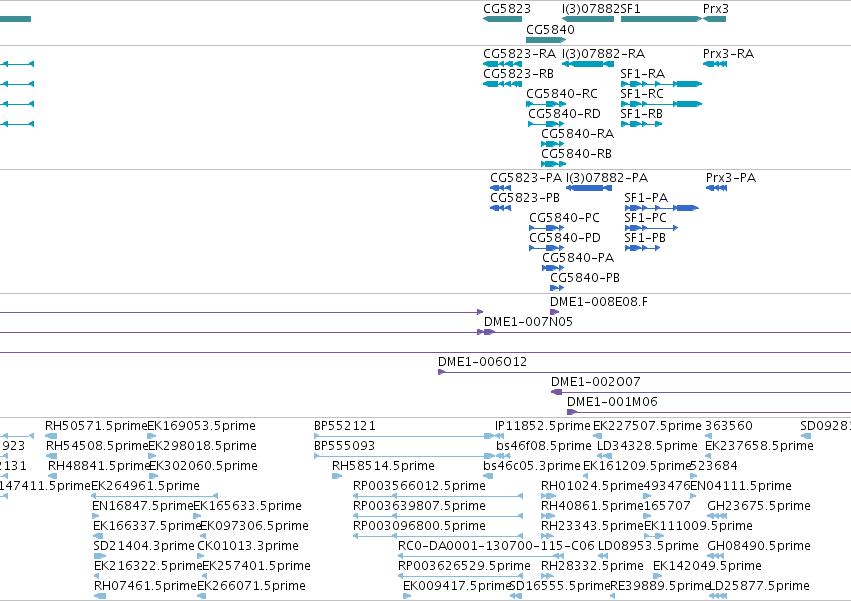Click the BP555093 cDNA label
This screenshot has width=851, height=601.
[x=345, y=446]
